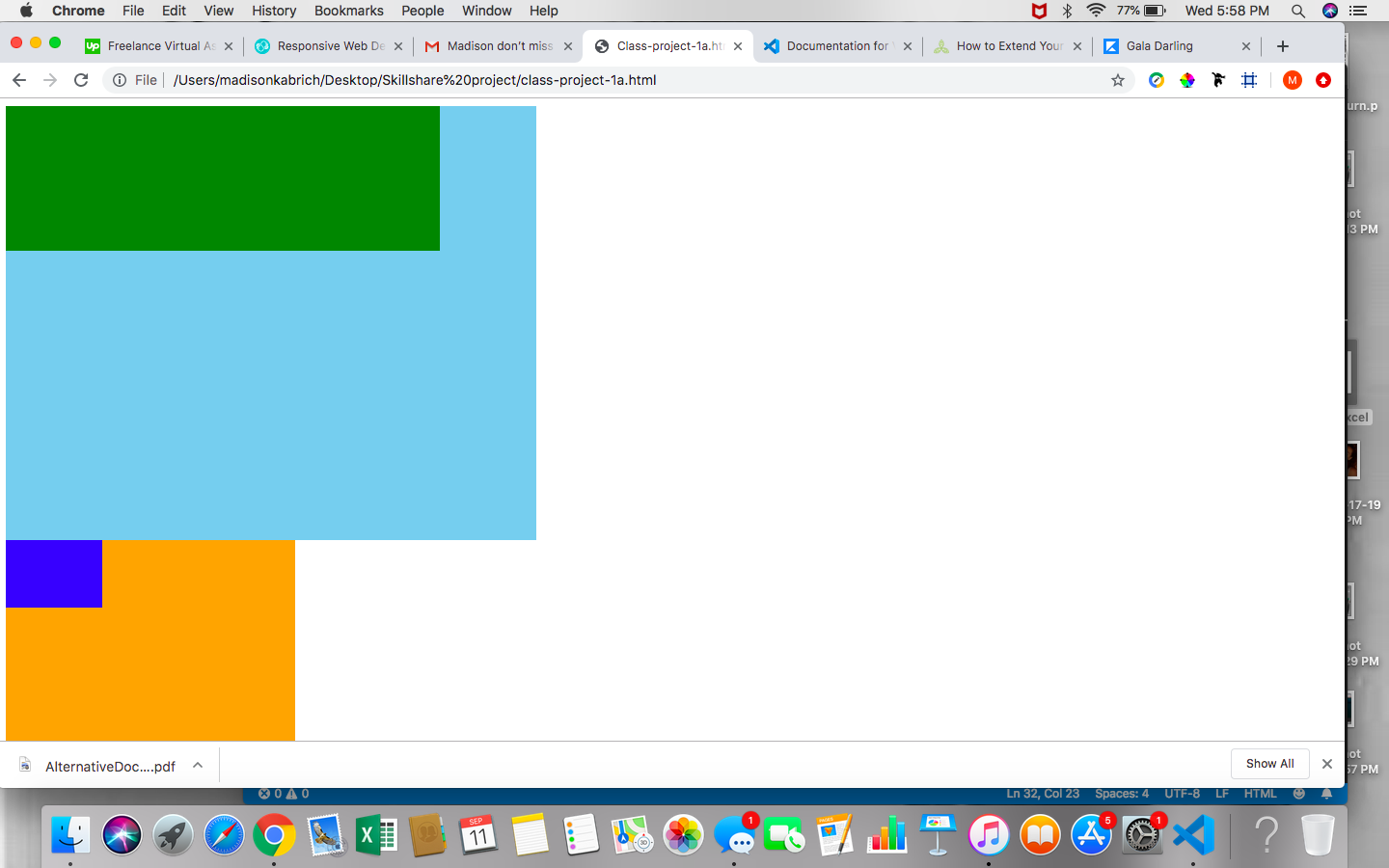Image resolution: width=1389 pixels, height=868 pixels.
Task: Open the Wi-Fi status menu
Action: point(1096,11)
